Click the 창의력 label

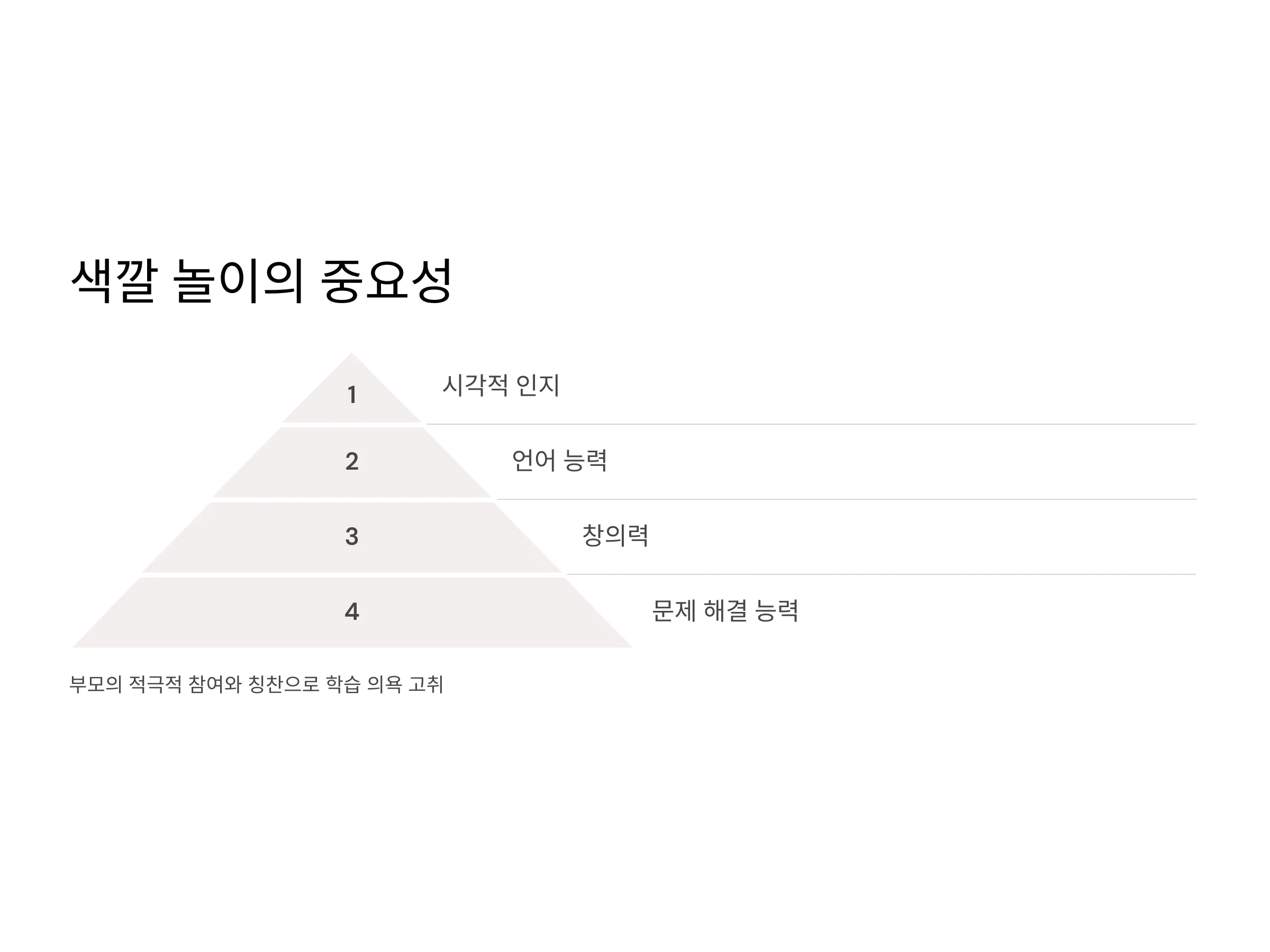coord(615,535)
